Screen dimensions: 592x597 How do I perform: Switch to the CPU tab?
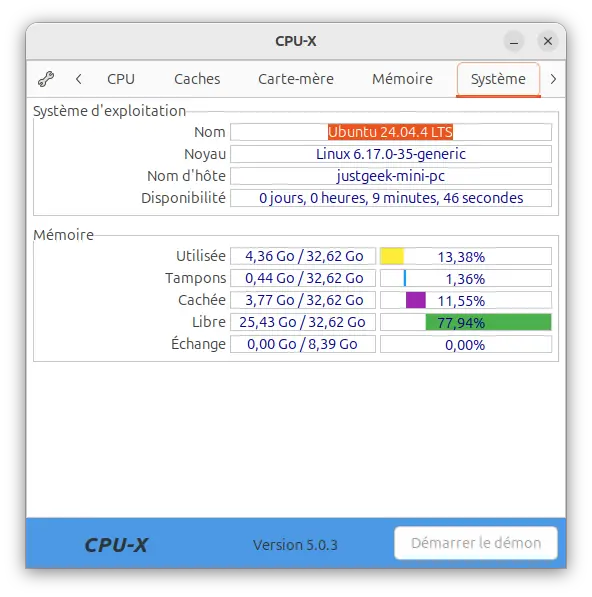121,79
